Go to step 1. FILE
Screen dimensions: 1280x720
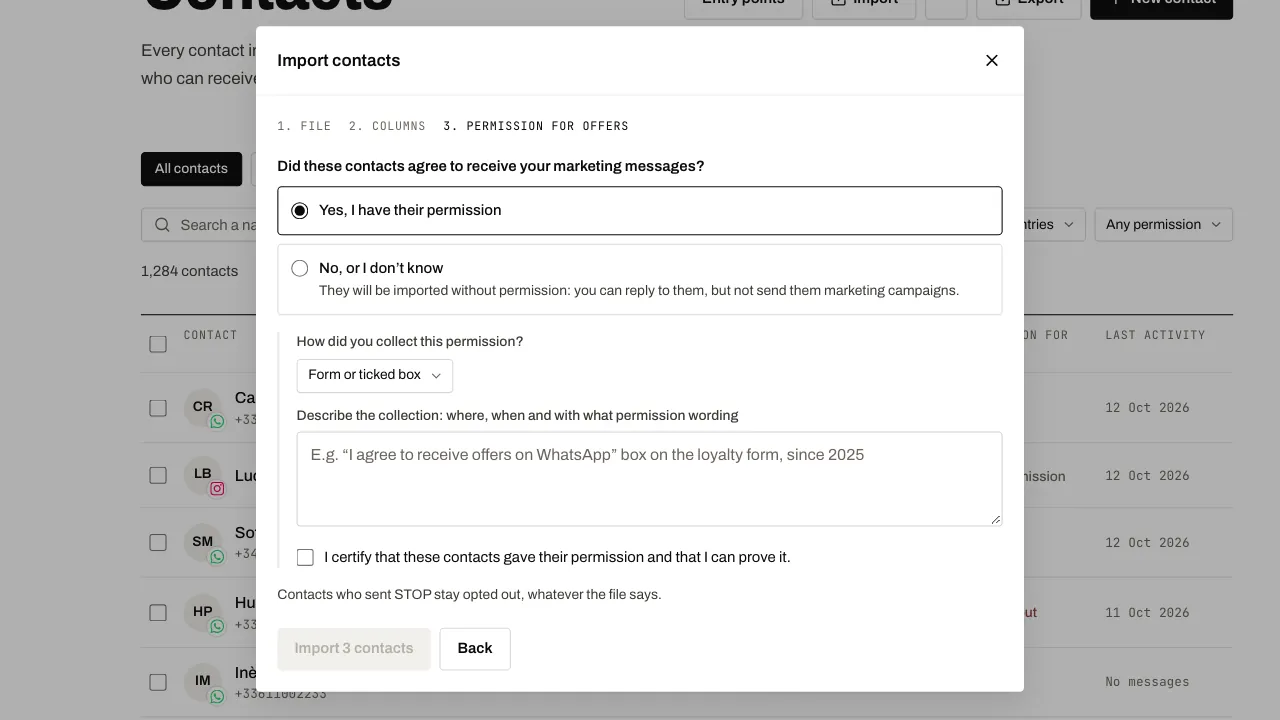(304, 126)
